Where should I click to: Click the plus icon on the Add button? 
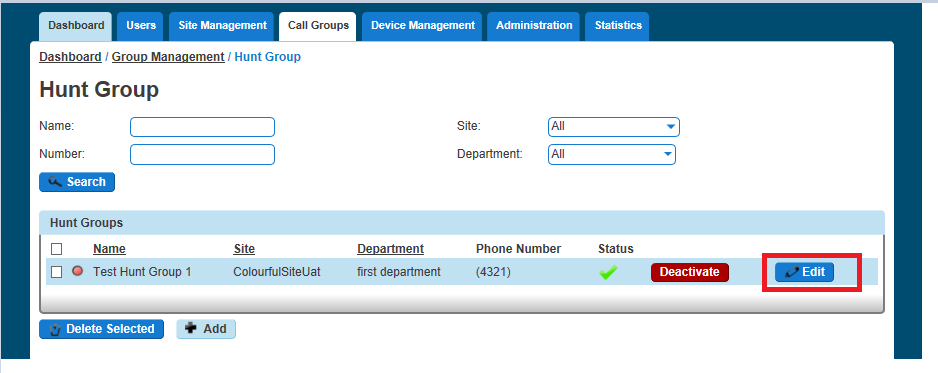pos(191,328)
